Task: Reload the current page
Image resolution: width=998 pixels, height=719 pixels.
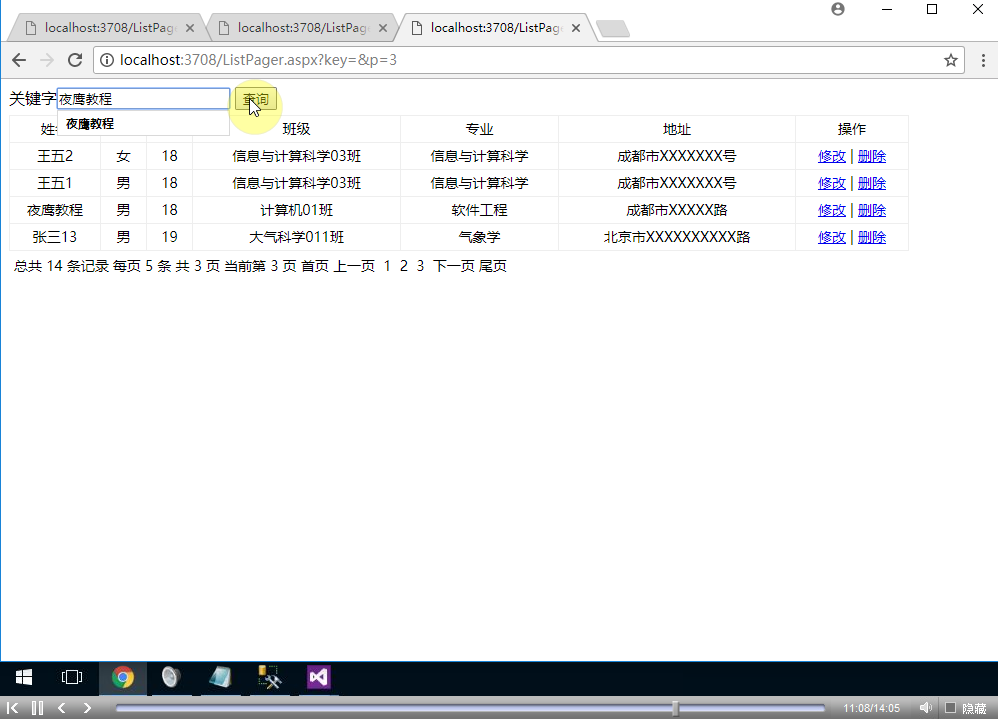Action: coord(74,60)
